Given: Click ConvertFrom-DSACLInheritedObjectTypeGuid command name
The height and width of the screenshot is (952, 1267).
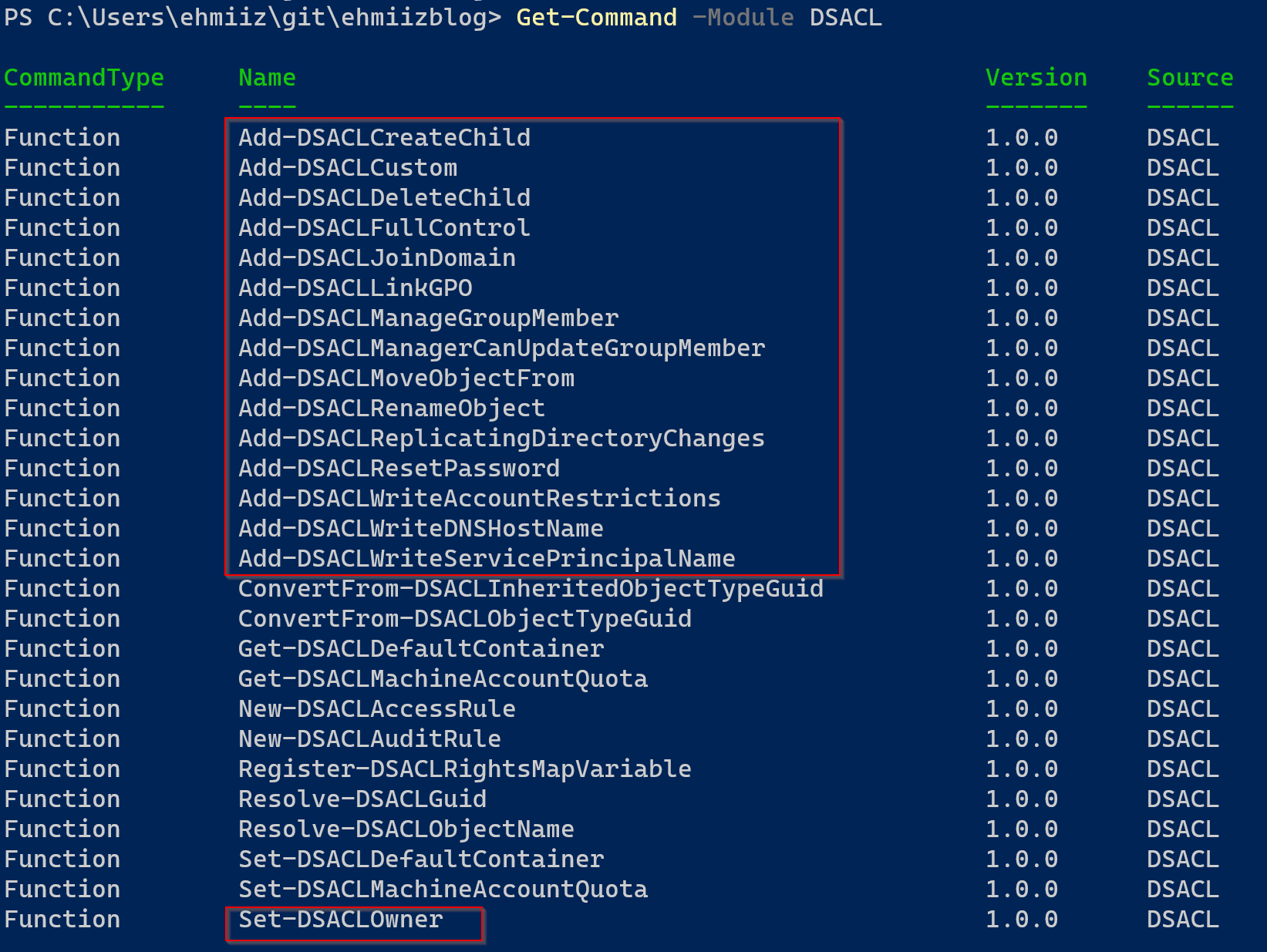Looking at the screenshot, I should [x=531, y=589].
